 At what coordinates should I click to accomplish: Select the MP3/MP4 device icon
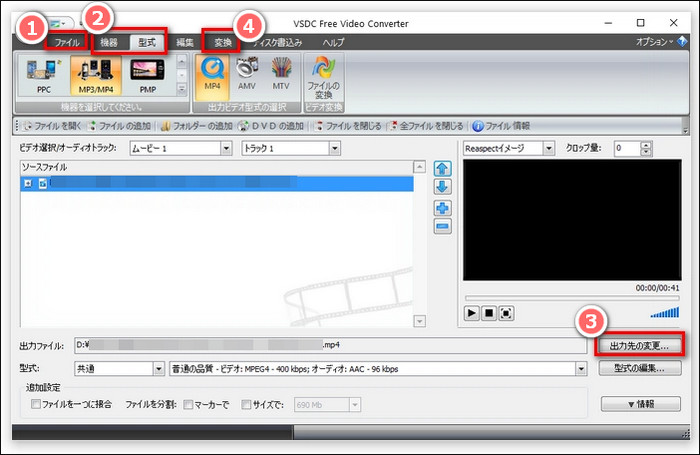[x=96, y=76]
